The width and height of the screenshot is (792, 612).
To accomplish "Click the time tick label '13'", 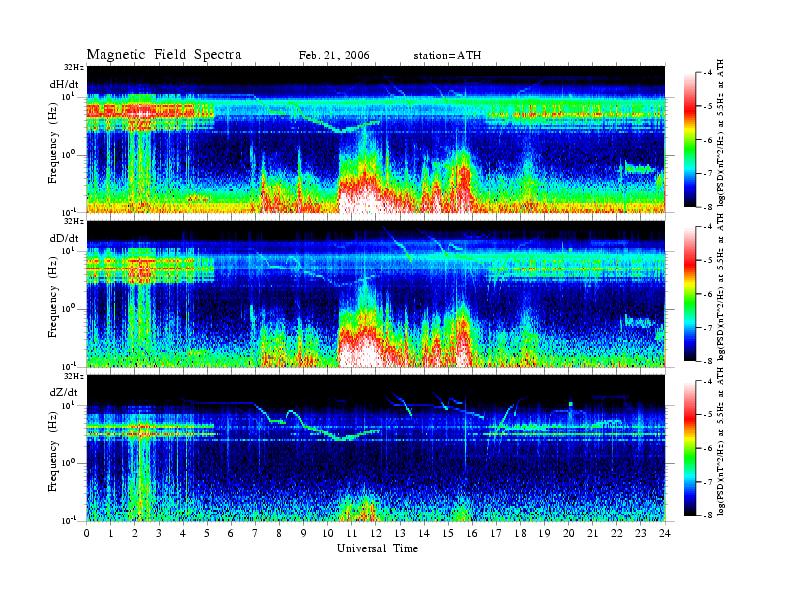I will pos(400,534).
